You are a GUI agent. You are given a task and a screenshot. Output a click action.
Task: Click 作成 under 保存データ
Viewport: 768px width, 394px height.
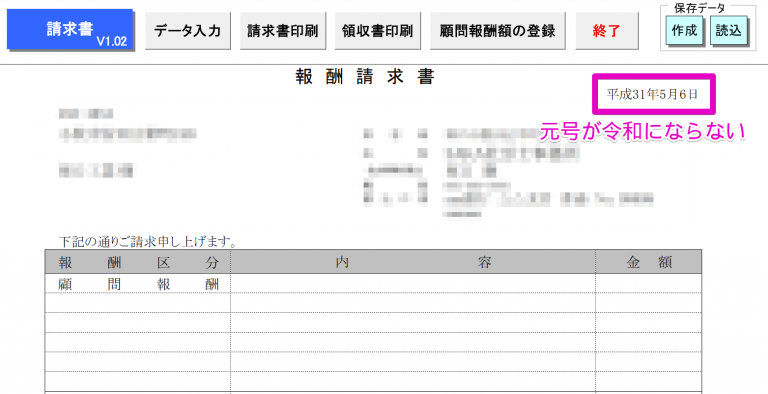[684, 31]
